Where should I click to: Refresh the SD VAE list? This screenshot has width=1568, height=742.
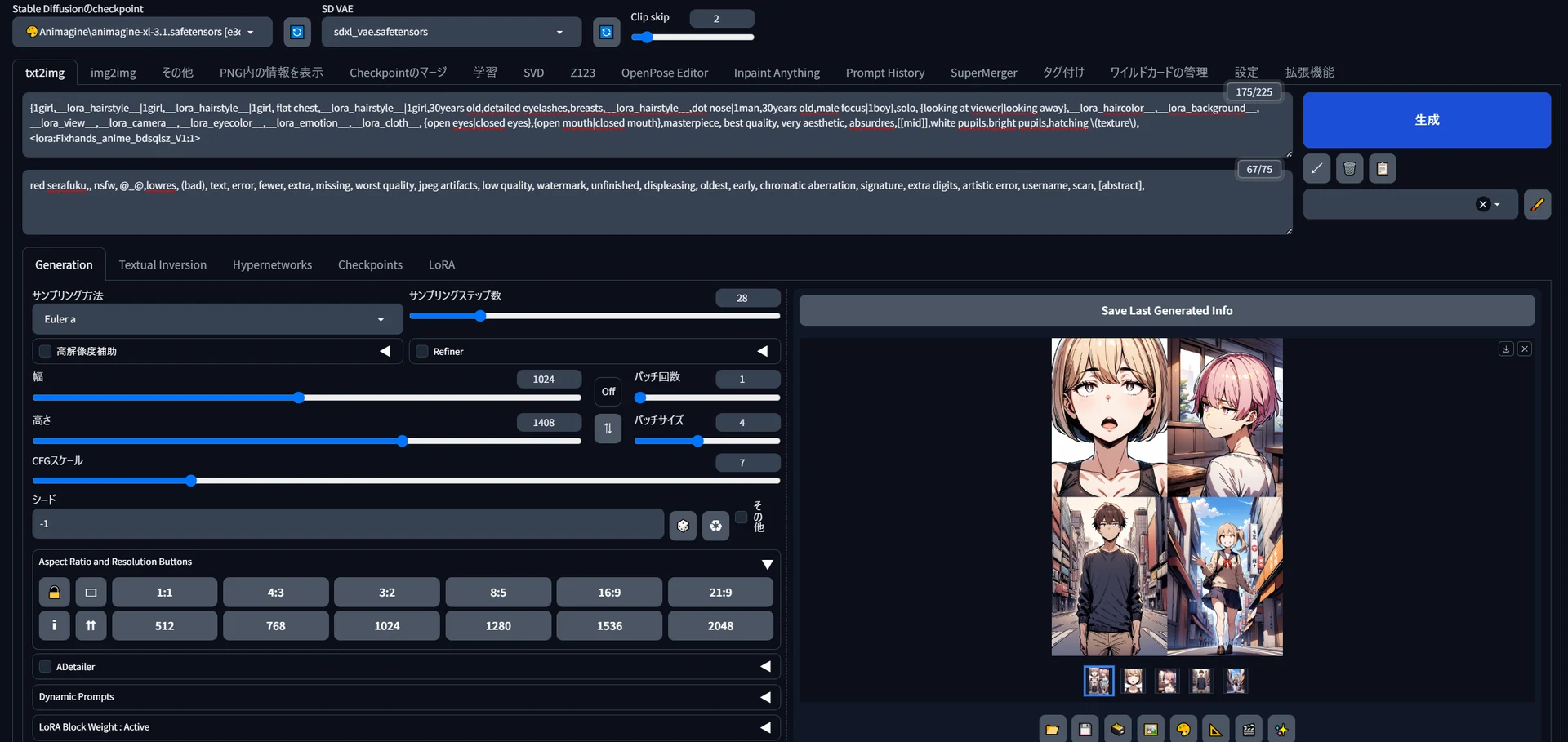pos(606,32)
